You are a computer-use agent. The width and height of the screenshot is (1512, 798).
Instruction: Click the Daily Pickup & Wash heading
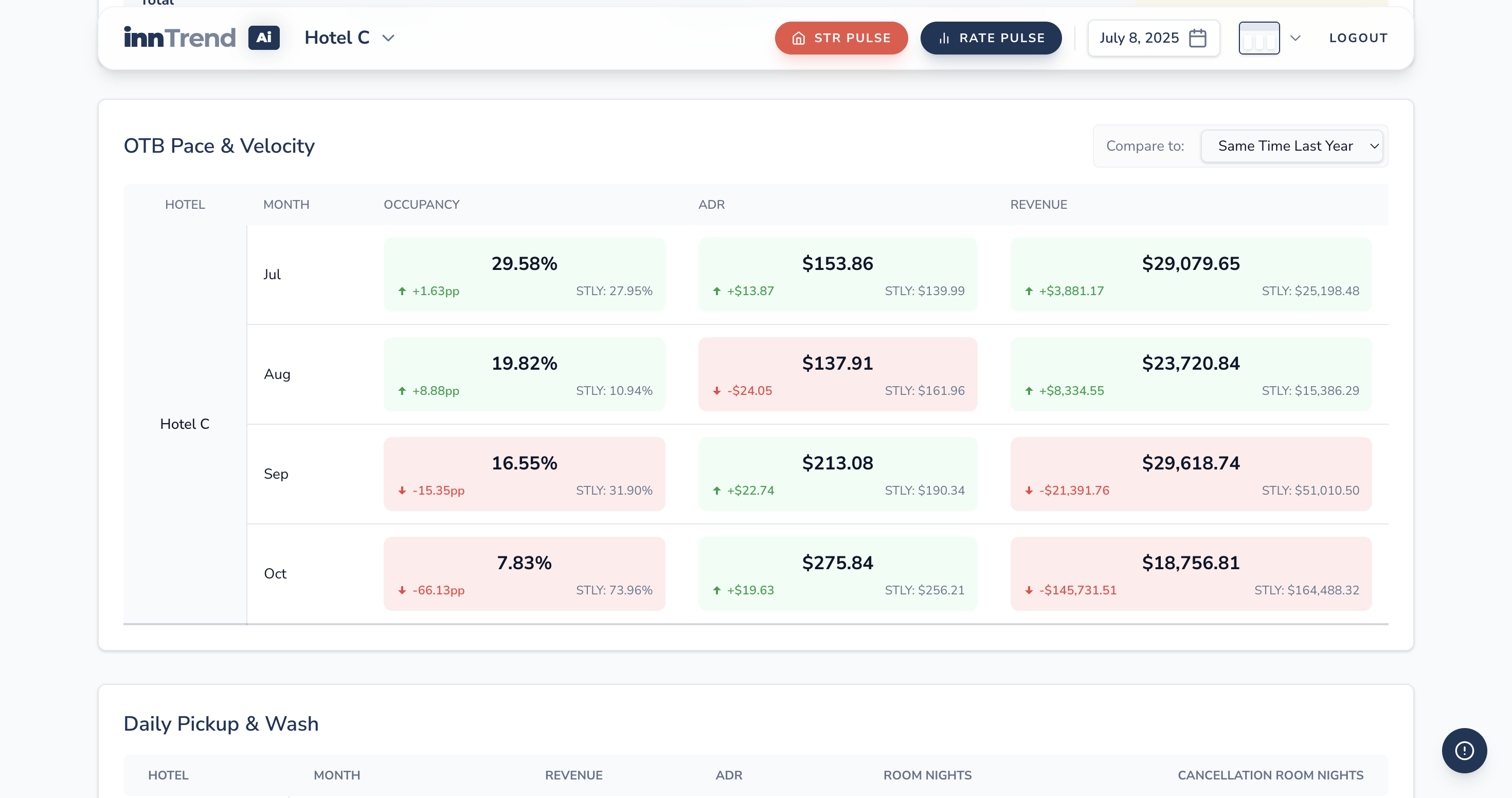(221, 724)
